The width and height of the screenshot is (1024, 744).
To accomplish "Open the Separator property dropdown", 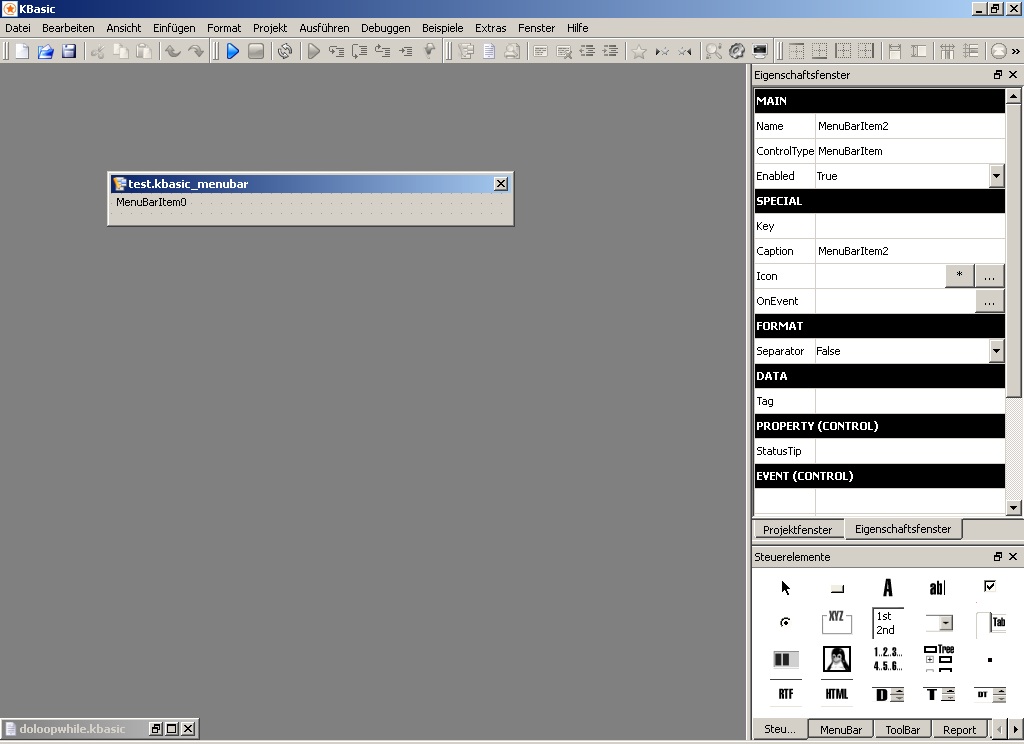I will coord(996,351).
